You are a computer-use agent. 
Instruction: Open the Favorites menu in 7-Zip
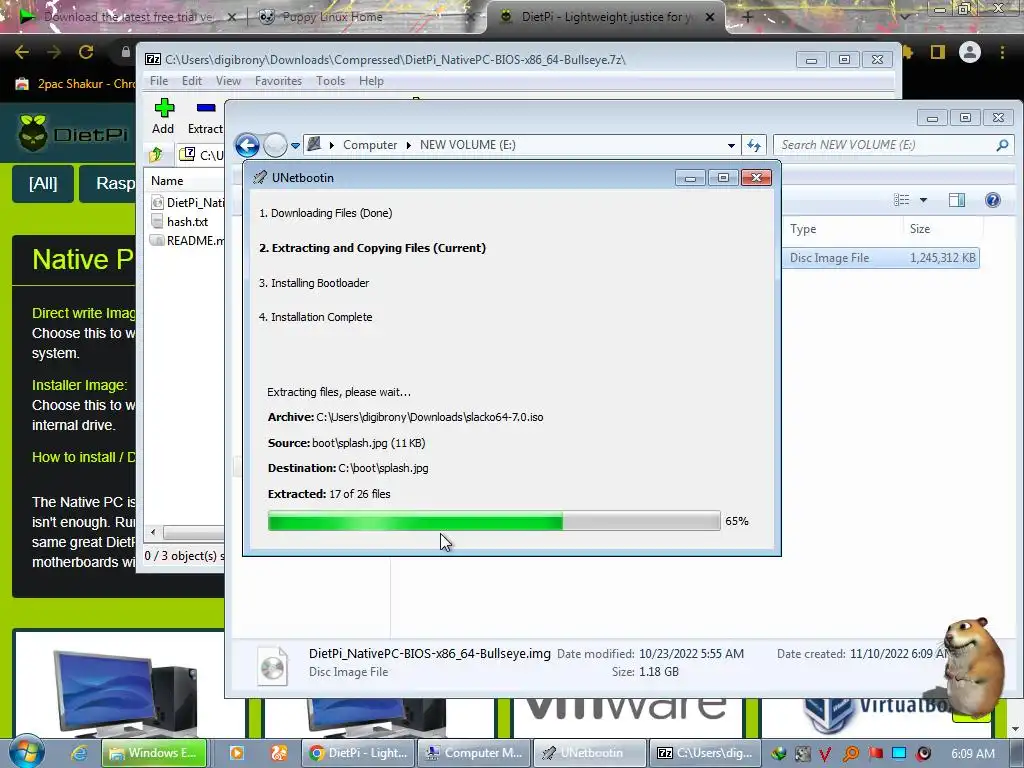click(278, 81)
